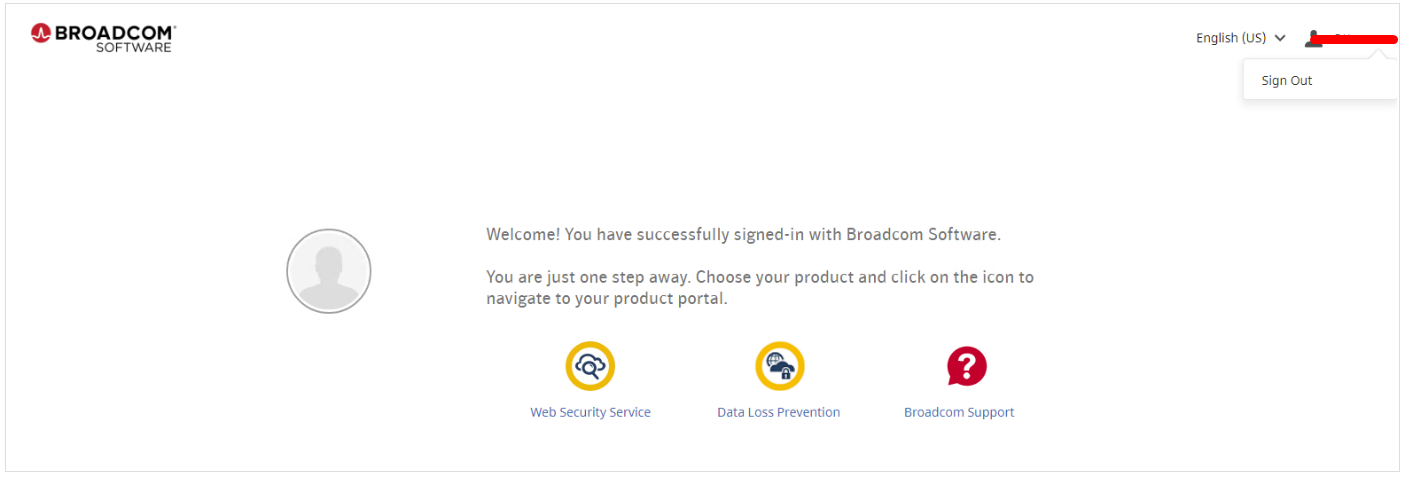Go to the Broadcom Support text link
The width and height of the screenshot is (1409, 481).
point(959,412)
